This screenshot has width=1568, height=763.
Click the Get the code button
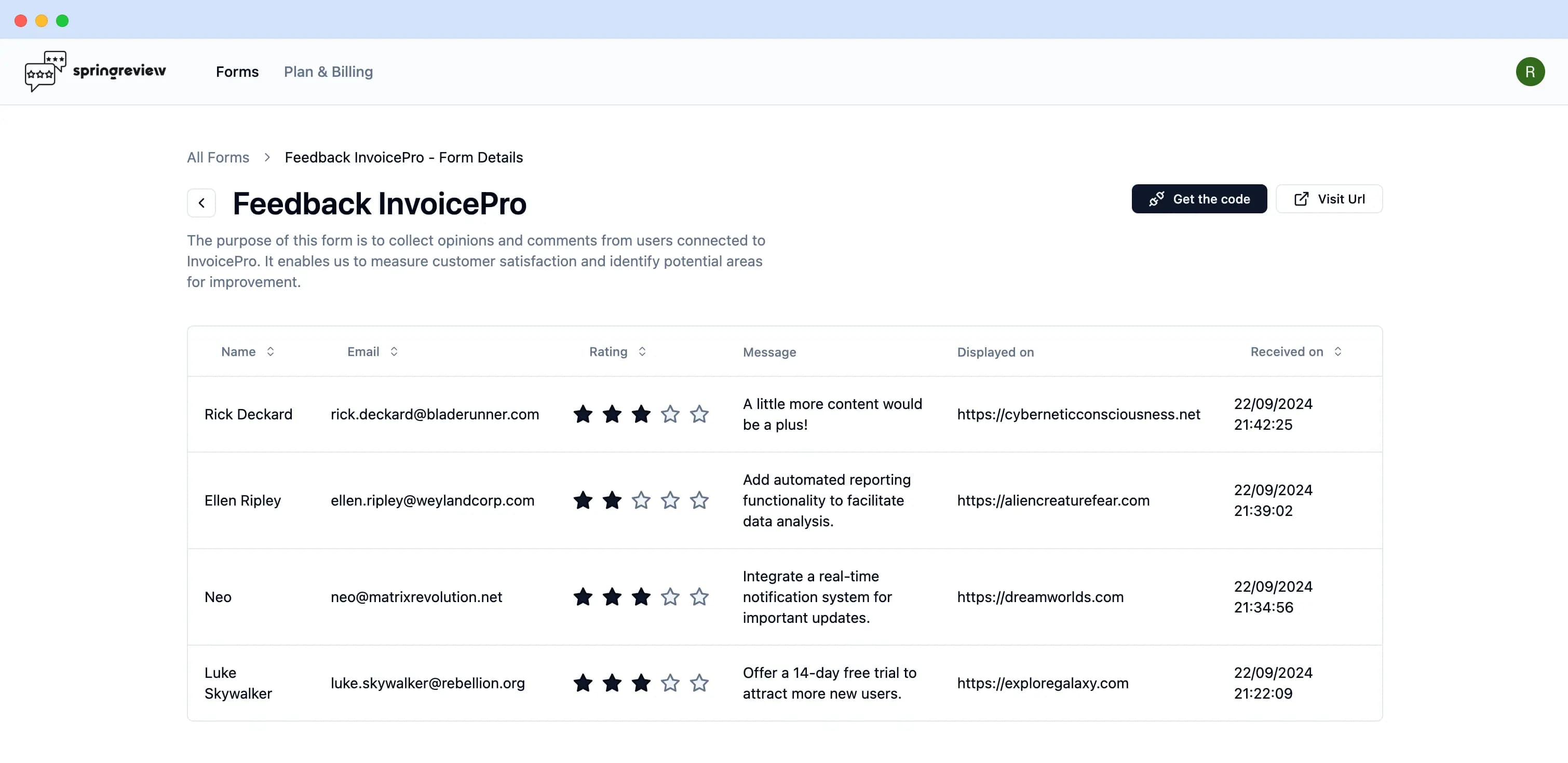(x=1199, y=198)
